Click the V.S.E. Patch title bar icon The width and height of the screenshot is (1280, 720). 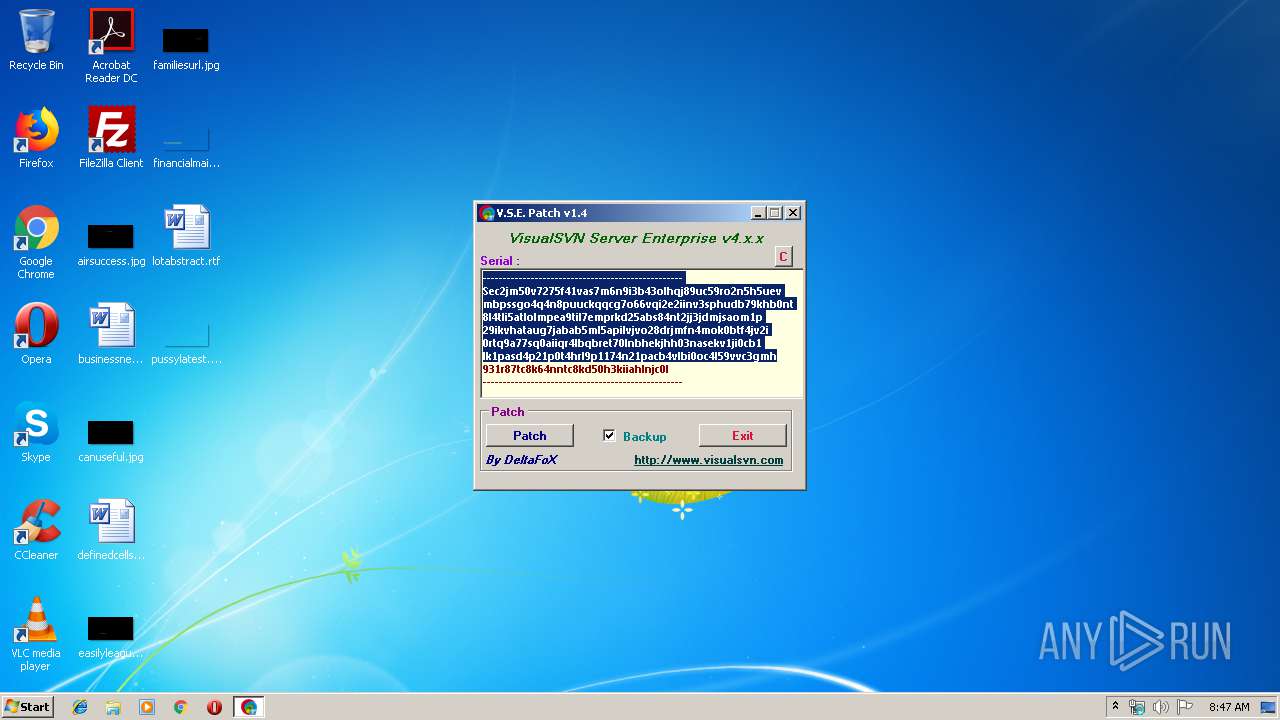point(487,213)
